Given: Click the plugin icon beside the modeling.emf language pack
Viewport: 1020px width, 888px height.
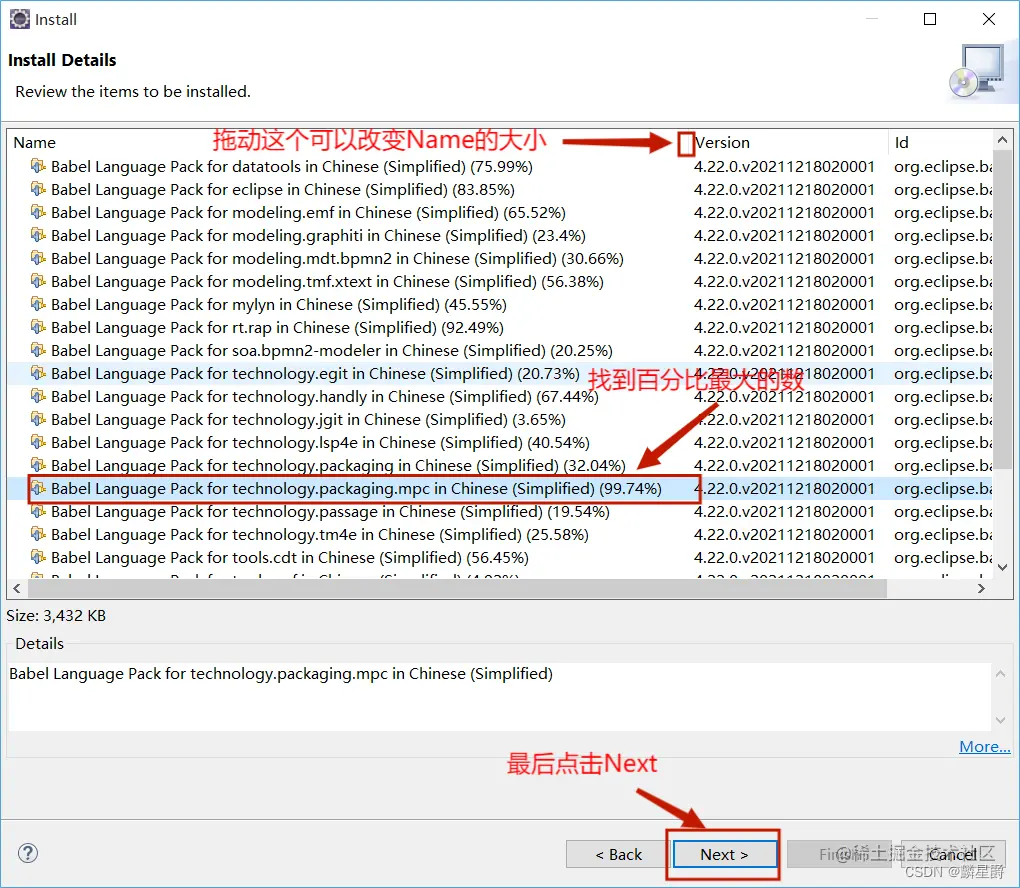Looking at the screenshot, I should click(x=38, y=212).
